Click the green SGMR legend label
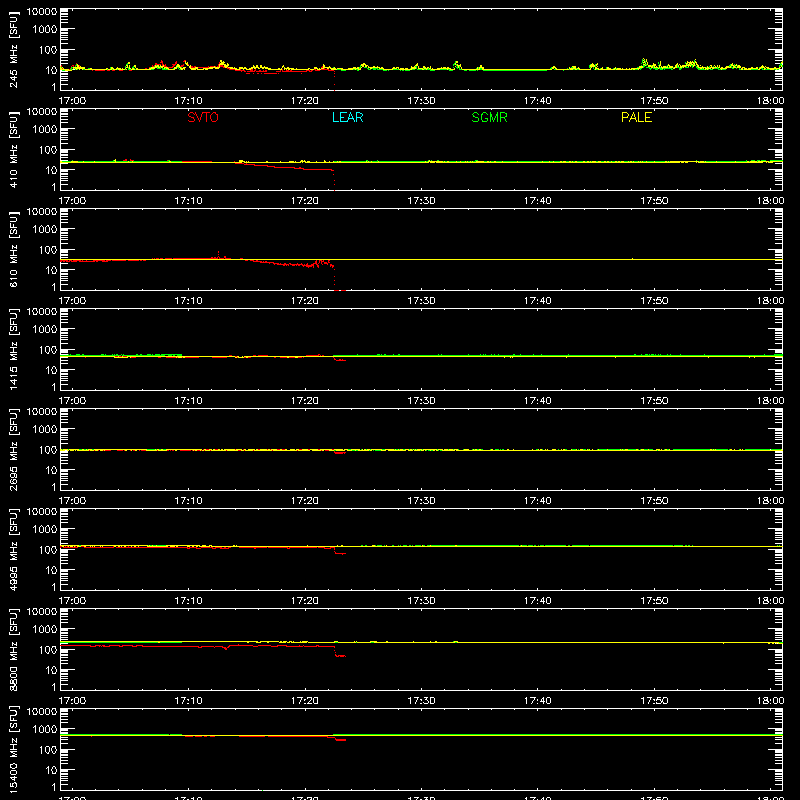Screen dimensions: 800x800 click(489, 117)
